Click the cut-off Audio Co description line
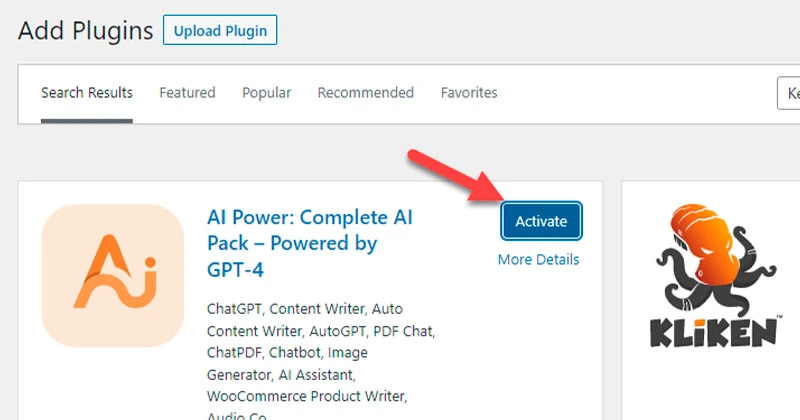 (237, 415)
